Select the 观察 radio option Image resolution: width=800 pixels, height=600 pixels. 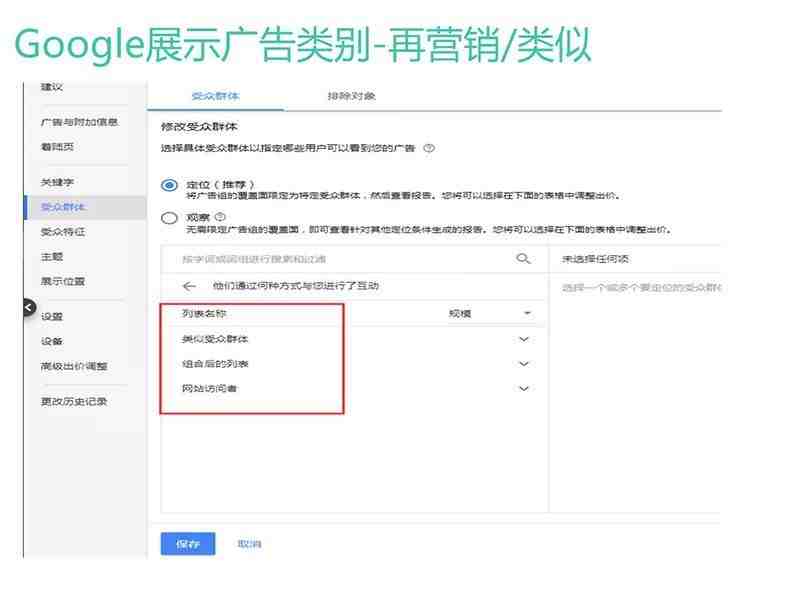pos(169,218)
